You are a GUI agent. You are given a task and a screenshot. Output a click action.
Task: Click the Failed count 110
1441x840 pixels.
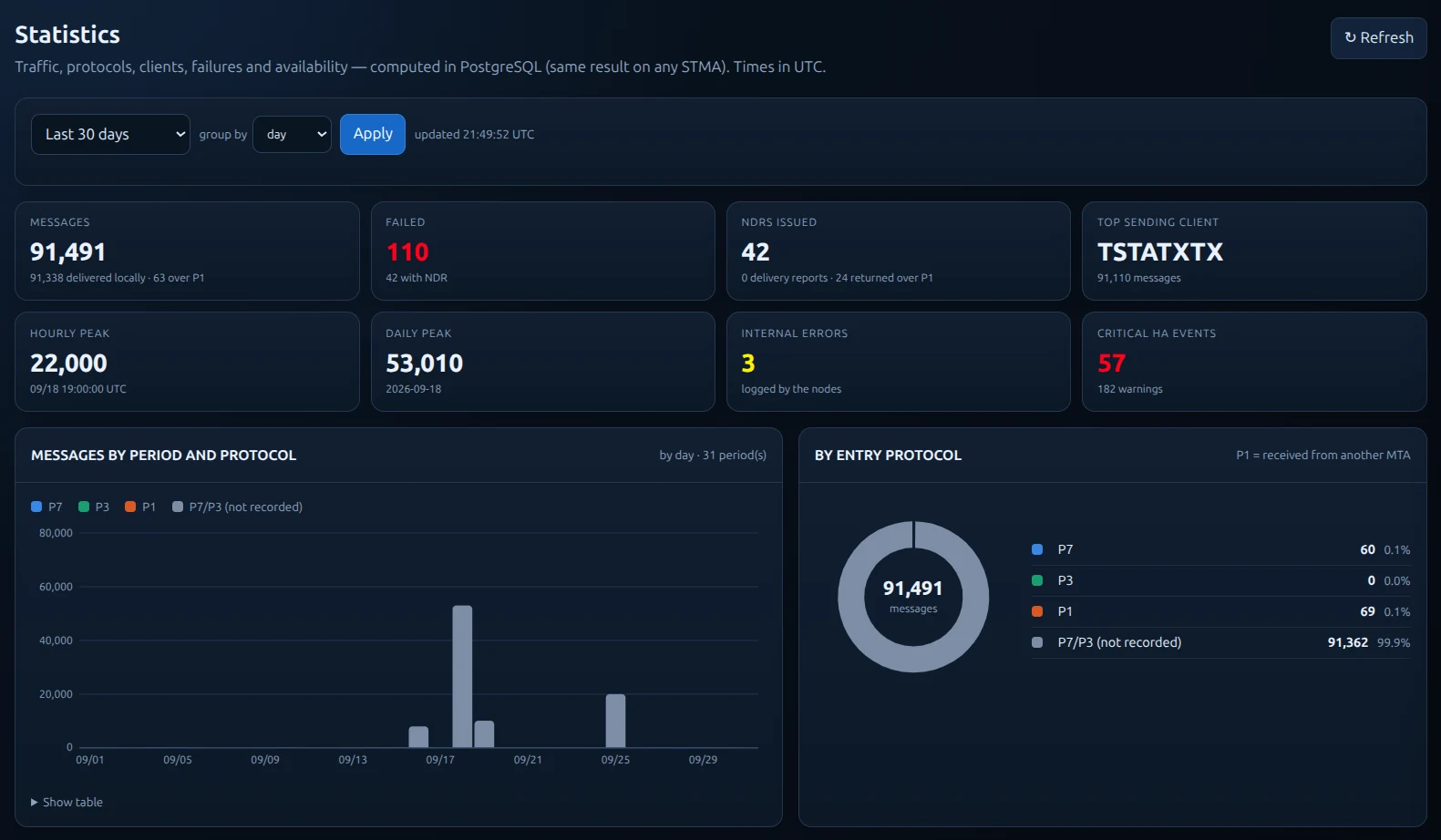click(x=407, y=252)
